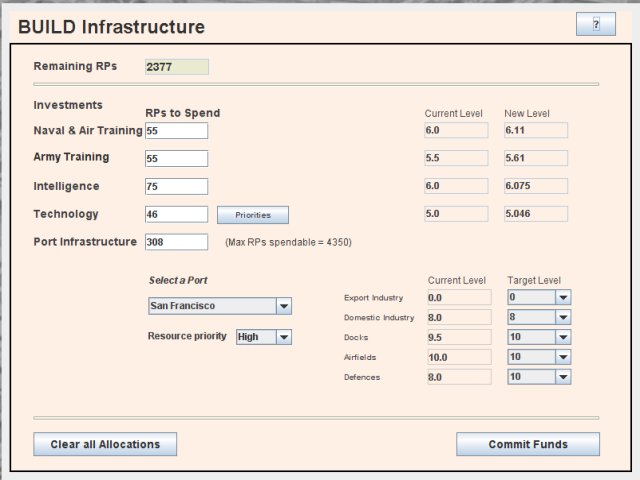Click Naval & Air Training RPs field
Image resolution: width=640 pixels, height=480 pixels.
point(176,131)
